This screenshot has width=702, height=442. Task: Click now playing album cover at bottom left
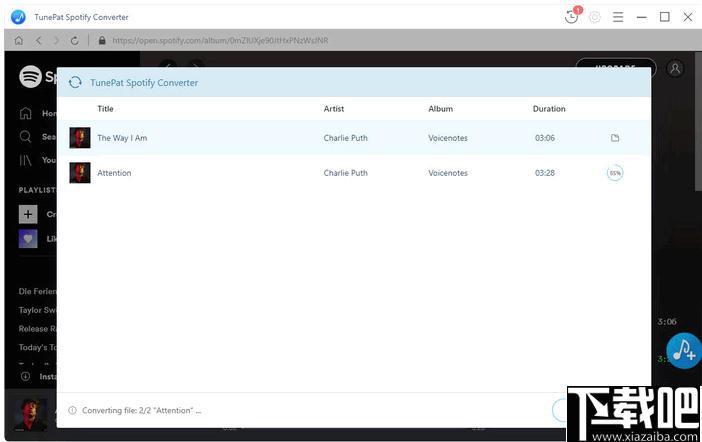(30, 415)
